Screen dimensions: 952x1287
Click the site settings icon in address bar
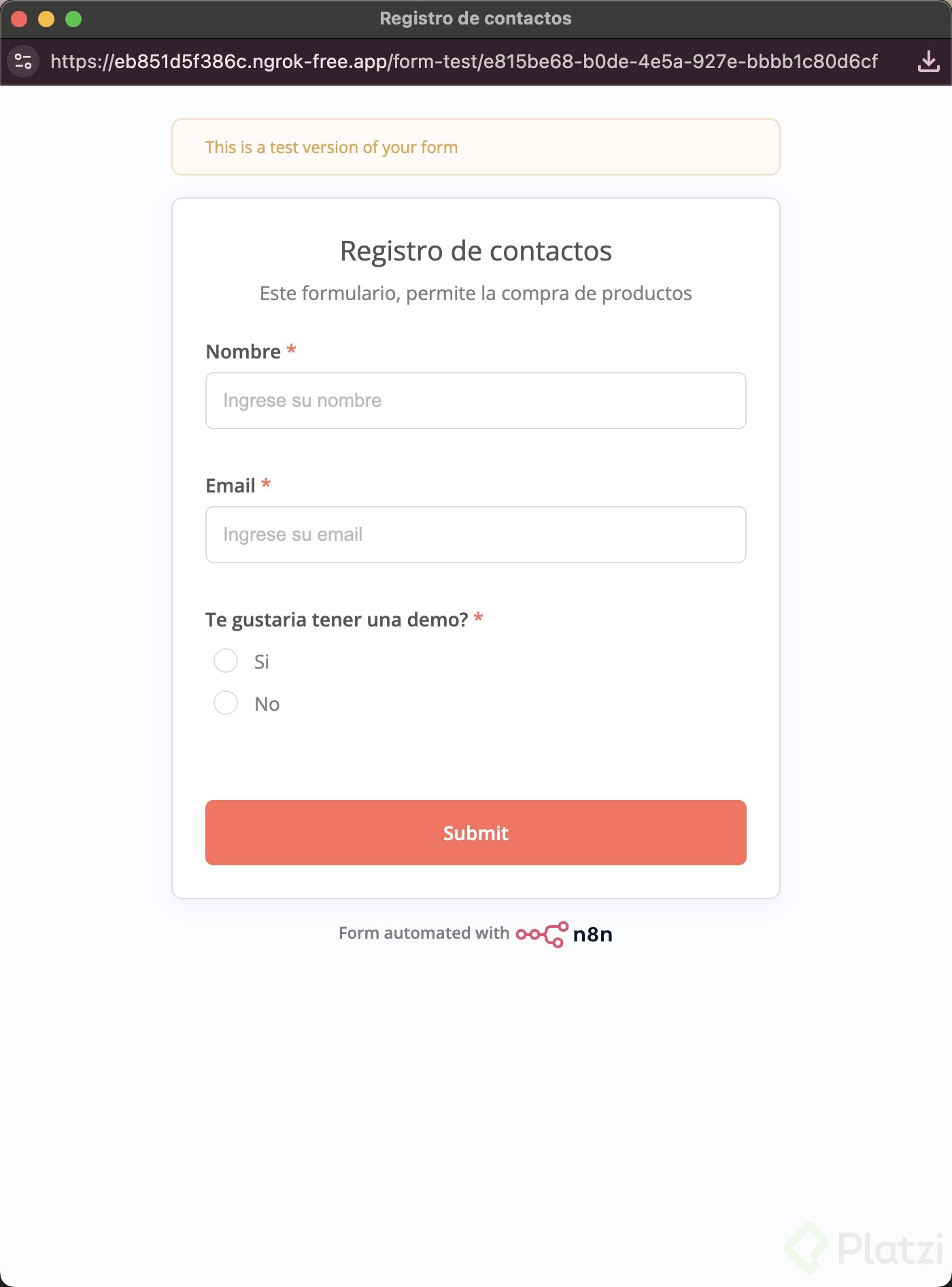coord(23,61)
